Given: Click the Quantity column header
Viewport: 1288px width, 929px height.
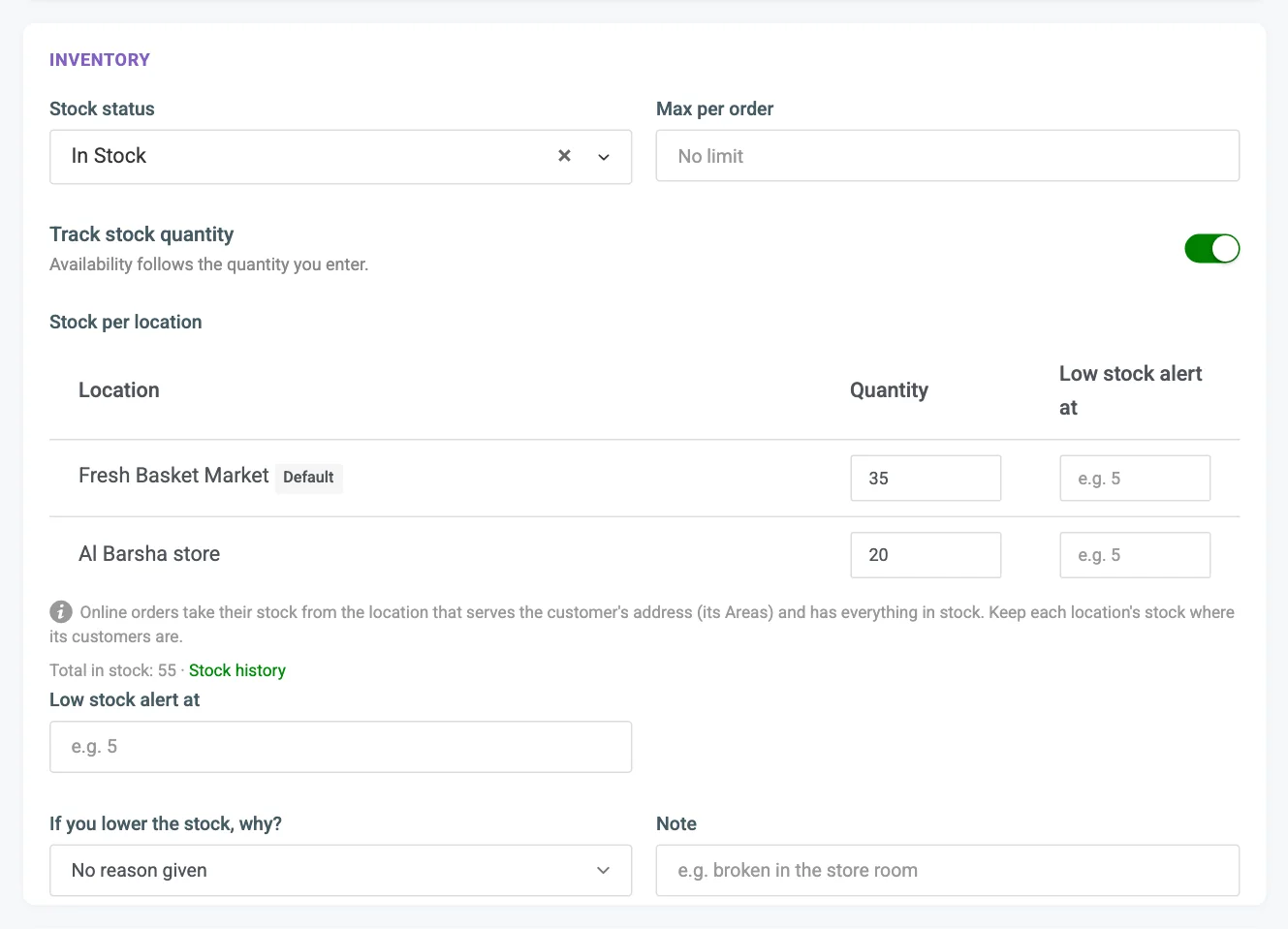Looking at the screenshot, I should (x=889, y=390).
